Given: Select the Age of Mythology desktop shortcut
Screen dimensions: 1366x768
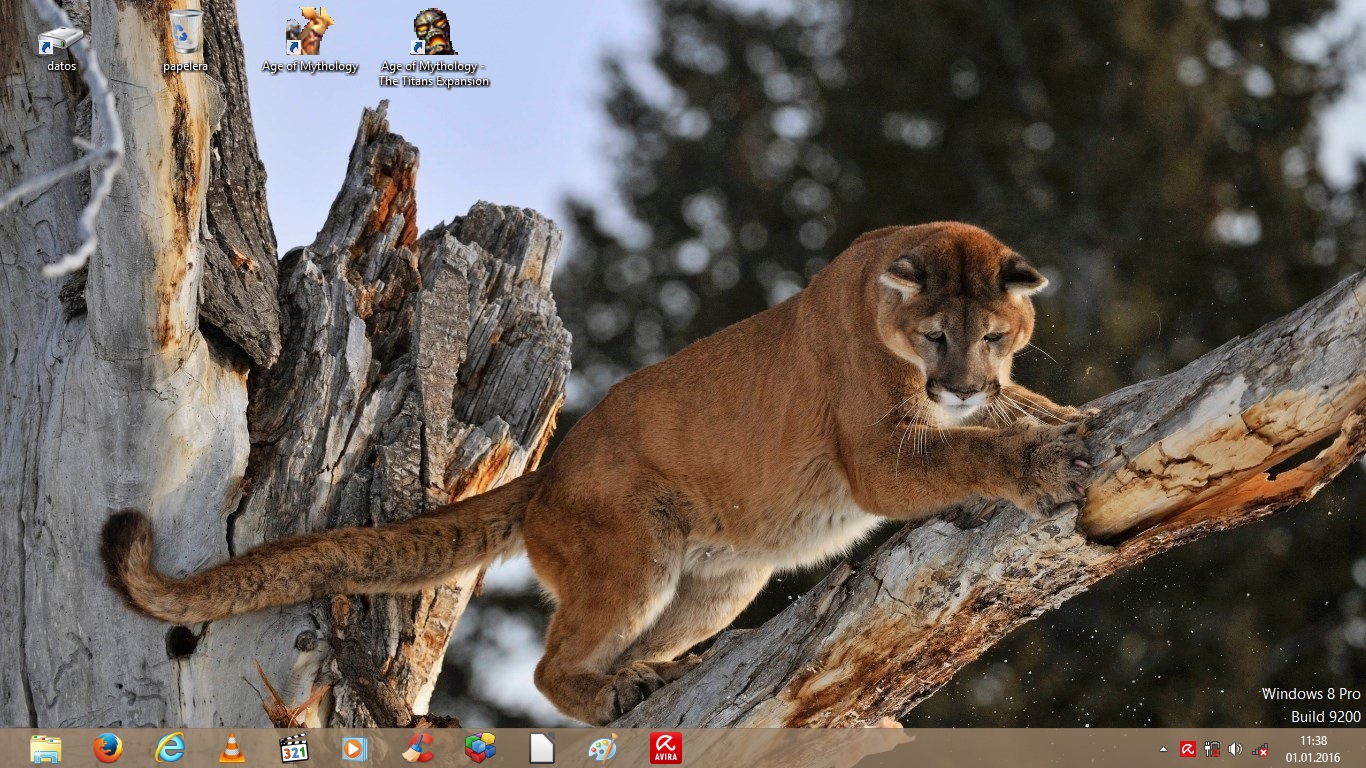Looking at the screenshot, I should click(x=309, y=40).
